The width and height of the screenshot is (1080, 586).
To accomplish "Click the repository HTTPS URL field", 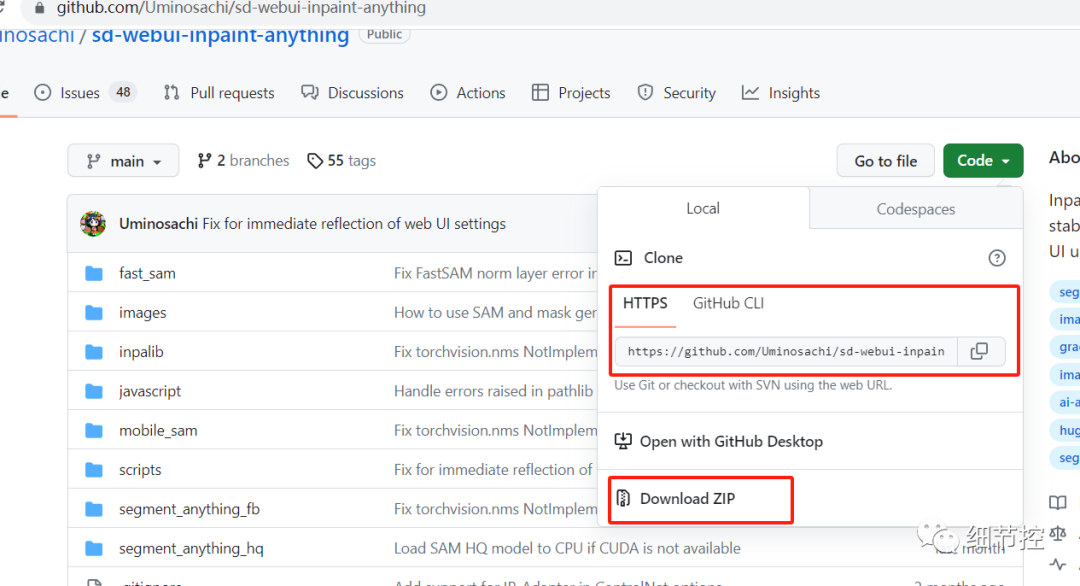I will 786,351.
